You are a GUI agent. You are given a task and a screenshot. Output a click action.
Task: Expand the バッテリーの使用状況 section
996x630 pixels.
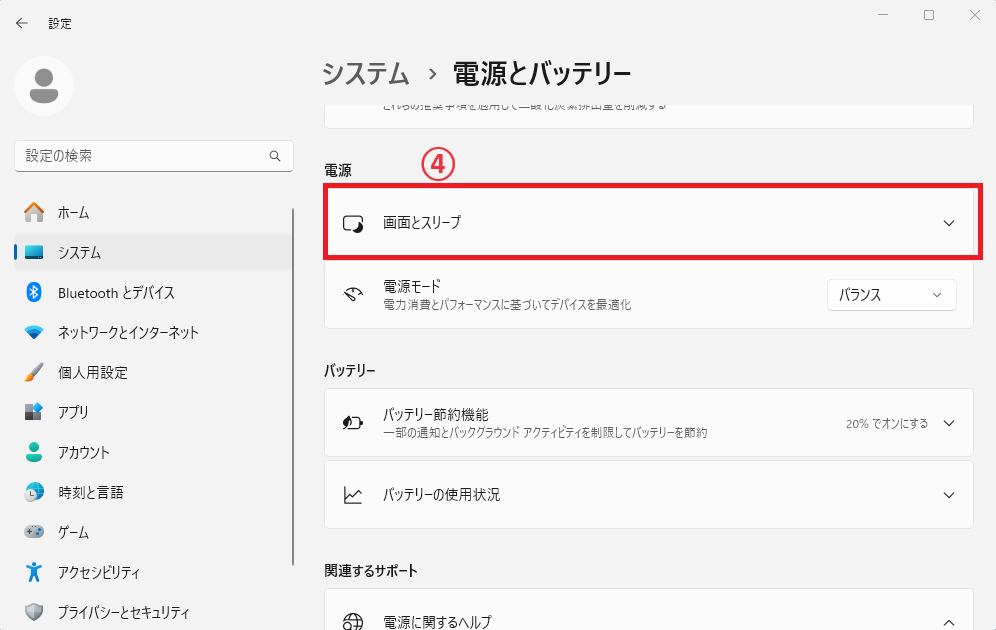pos(648,495)
